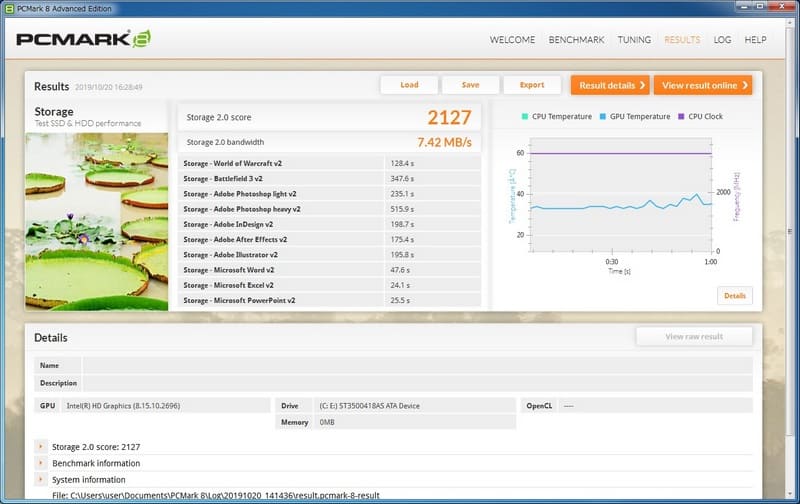Click the PCMark title bar app icon

pyautogui.click(x=9, y=9)
